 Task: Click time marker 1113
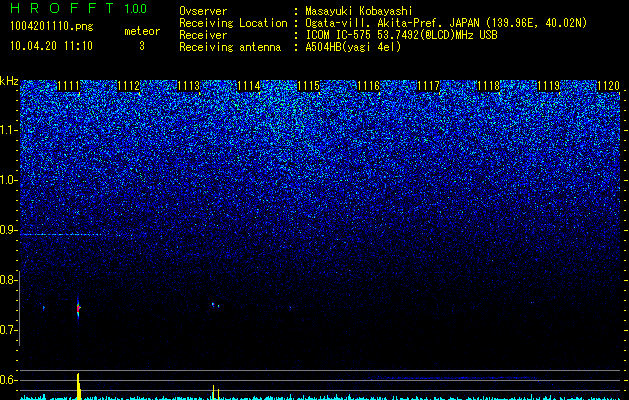(x=189, y=86)
